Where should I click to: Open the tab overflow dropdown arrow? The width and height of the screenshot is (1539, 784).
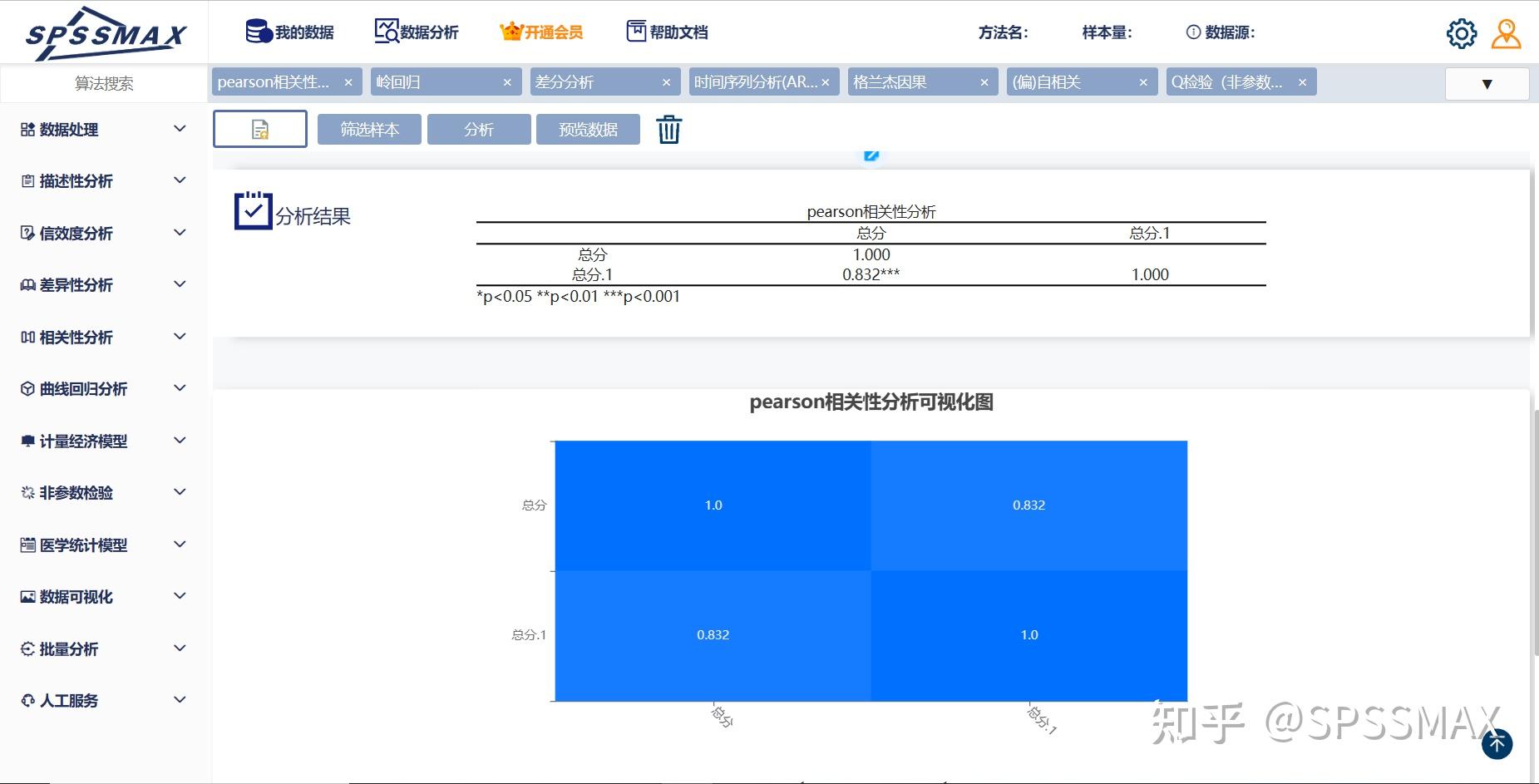click(x=1487, y=82)
